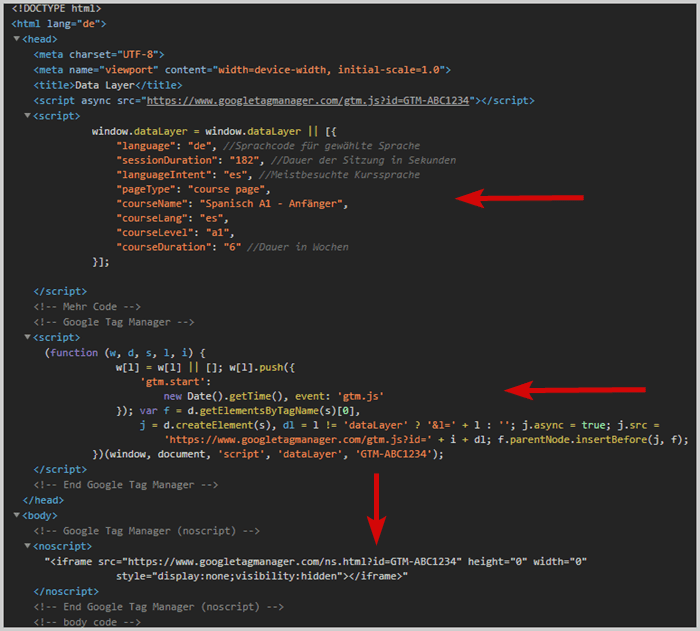Click the "language": "de" line
The height and width of the screenshot is (631, 700).
pyautogui.click(x=268, y=146)
